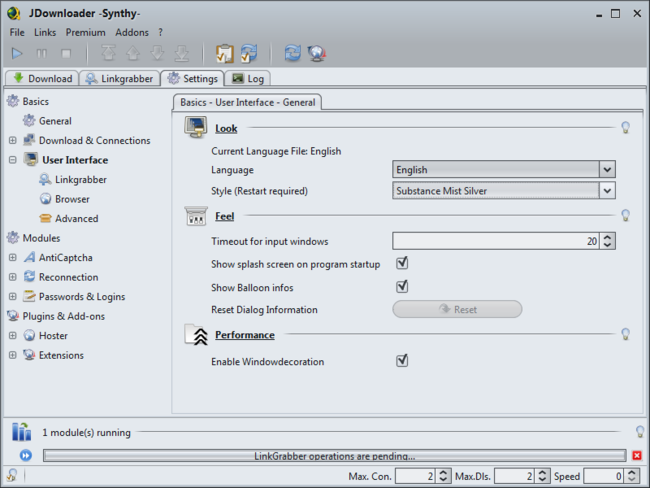Image resolution: width=650 pixels, height=488 pixels.
Task: Expand the Hoster tree node
Action: pos(13,335)
